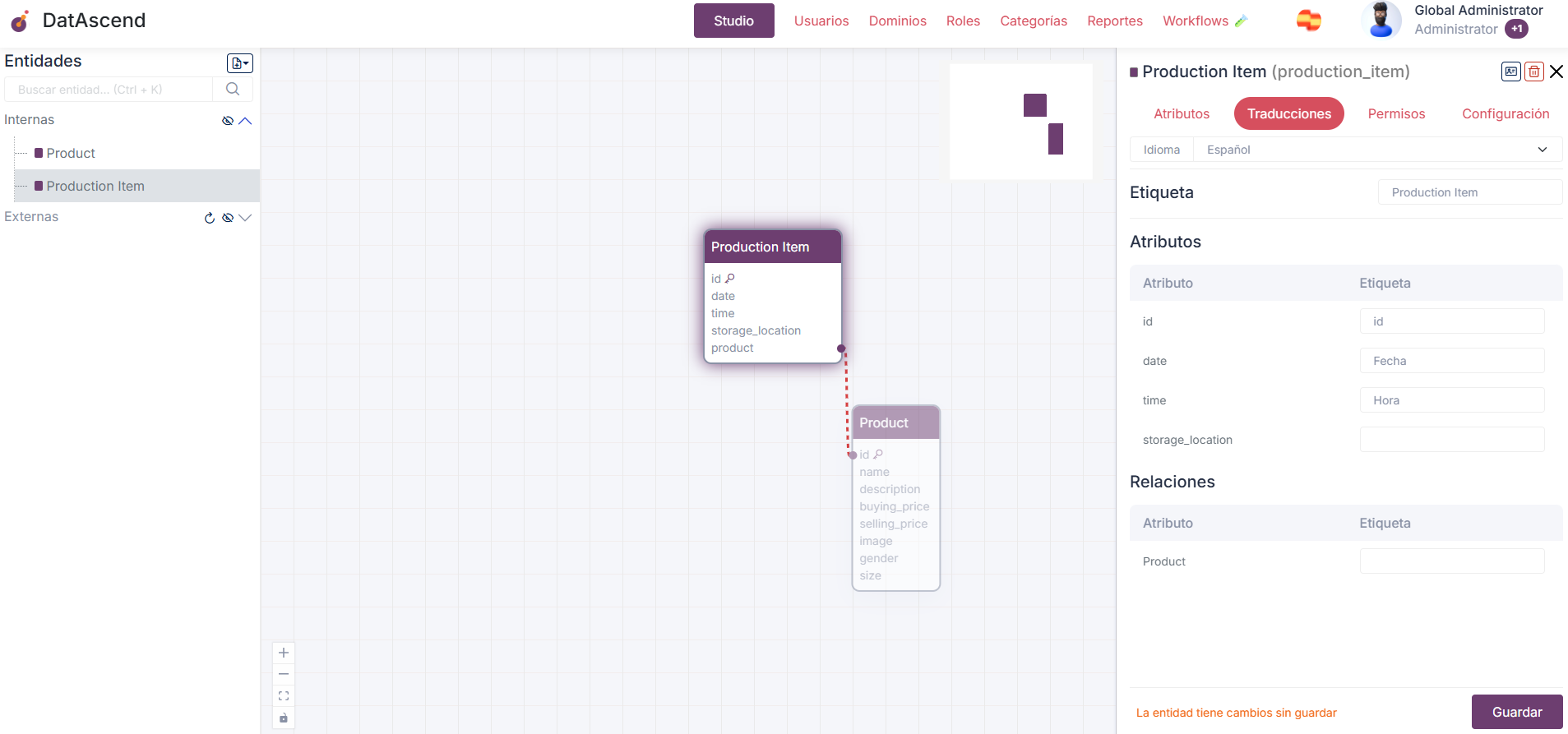Click the Studio button
This screenshot has height=734, width=1568.
pyautogui.click(x=733, y=21)
